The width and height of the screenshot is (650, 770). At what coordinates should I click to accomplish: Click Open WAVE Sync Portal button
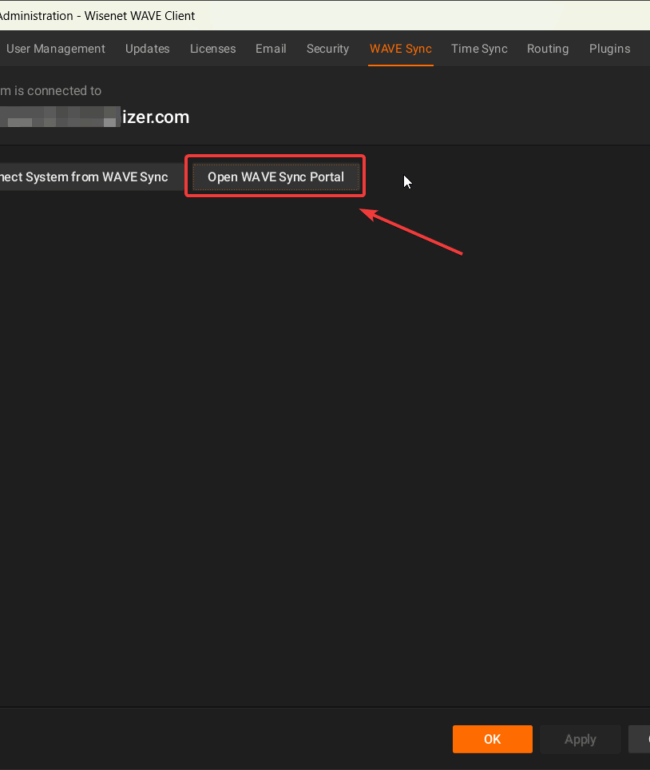coord(276,177)
